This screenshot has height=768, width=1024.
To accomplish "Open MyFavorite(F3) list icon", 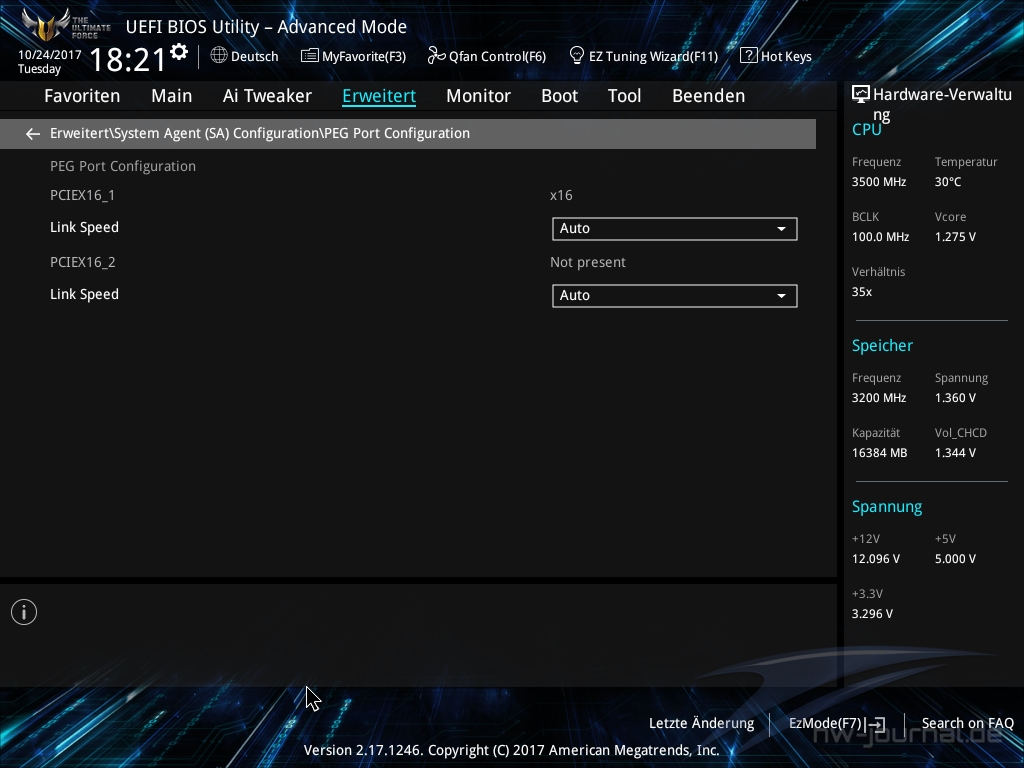I will tap(310, 56).
